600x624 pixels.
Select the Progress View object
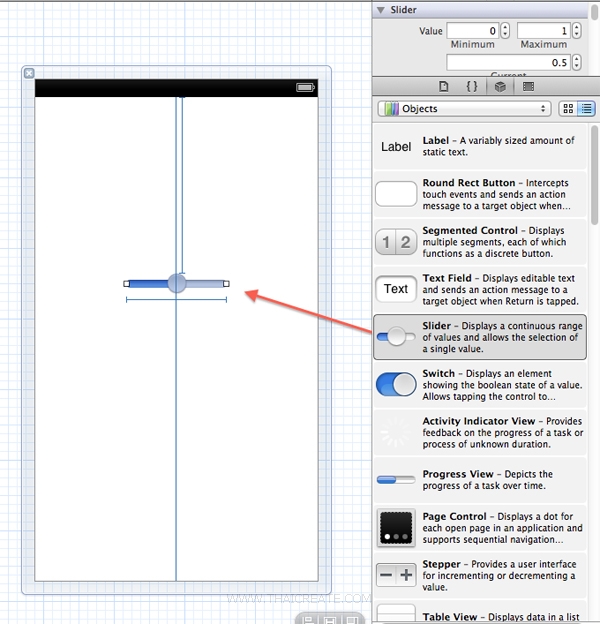(x=480, y=480)
